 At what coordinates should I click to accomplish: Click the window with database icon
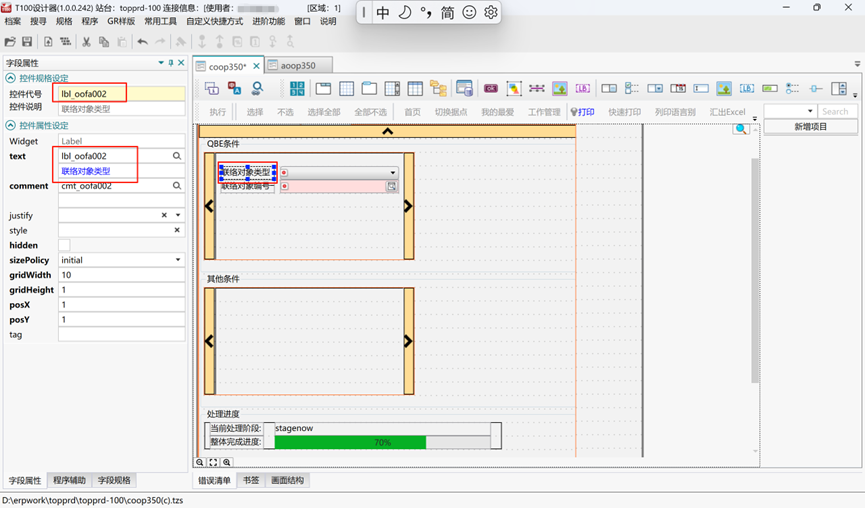tap(464, 88)
